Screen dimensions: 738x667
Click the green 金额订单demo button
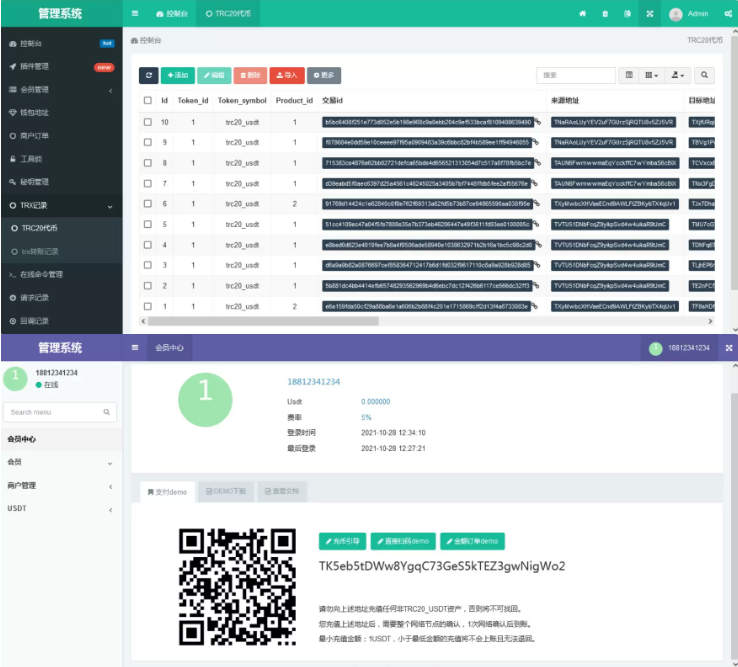point(473,541)
